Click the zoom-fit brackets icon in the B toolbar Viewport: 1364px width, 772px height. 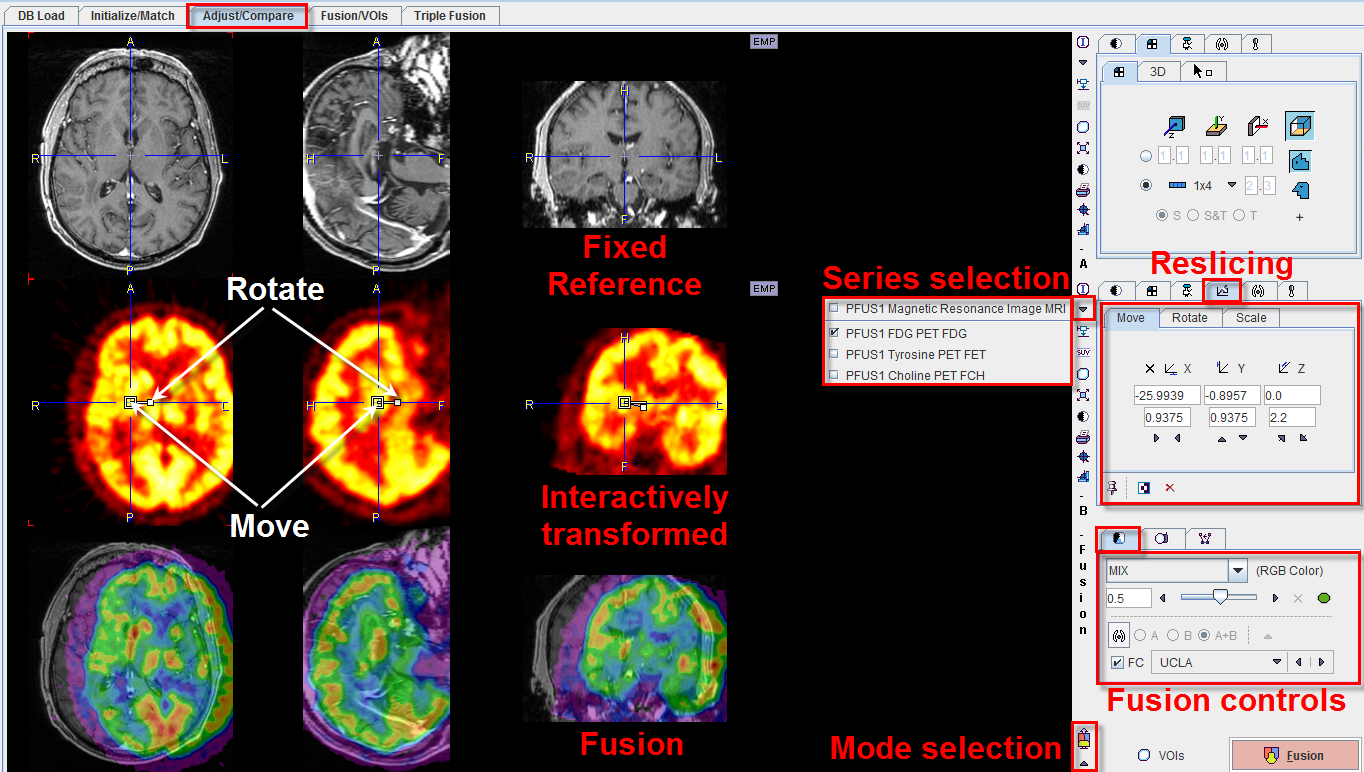[x=1083, y=395]
